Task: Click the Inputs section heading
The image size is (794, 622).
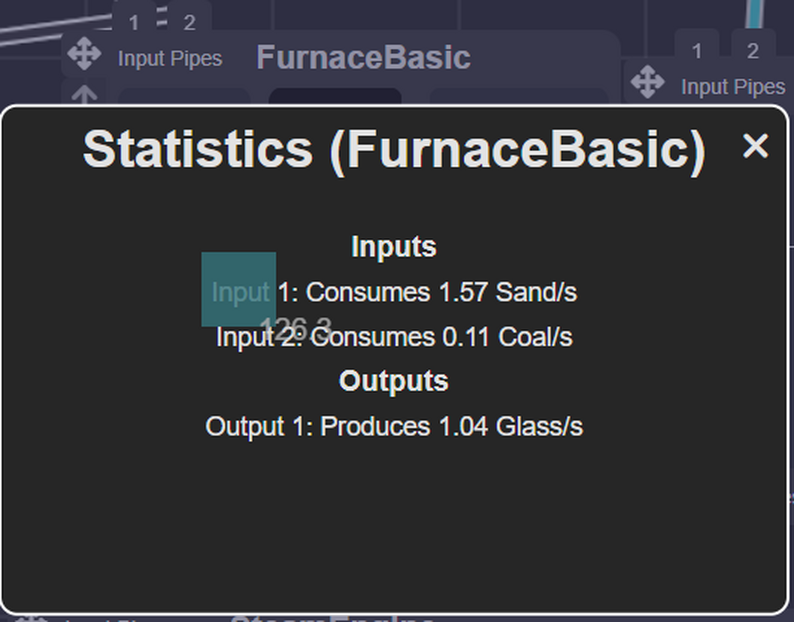Action: tap(394, 246)
